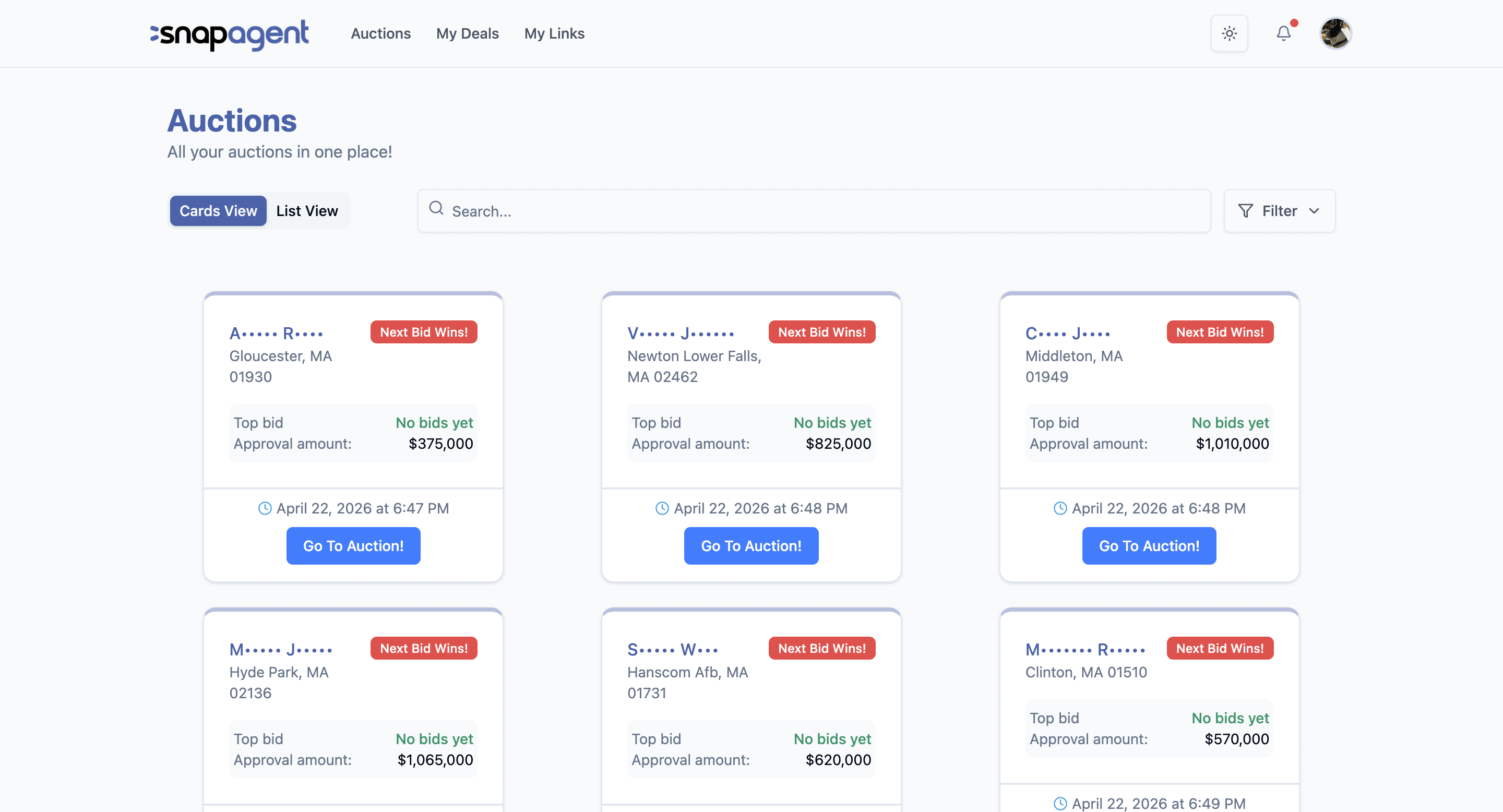The height and width of the screenshot is (812, 1503).
Task: Click Next Bid Wins badge on Gloucester card
Action: (424, 332)
